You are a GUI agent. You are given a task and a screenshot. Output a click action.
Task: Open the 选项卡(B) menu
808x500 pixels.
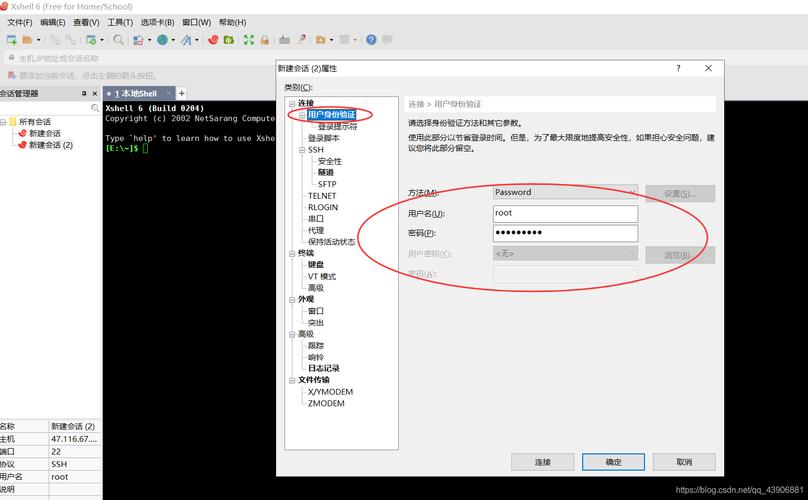157,22
